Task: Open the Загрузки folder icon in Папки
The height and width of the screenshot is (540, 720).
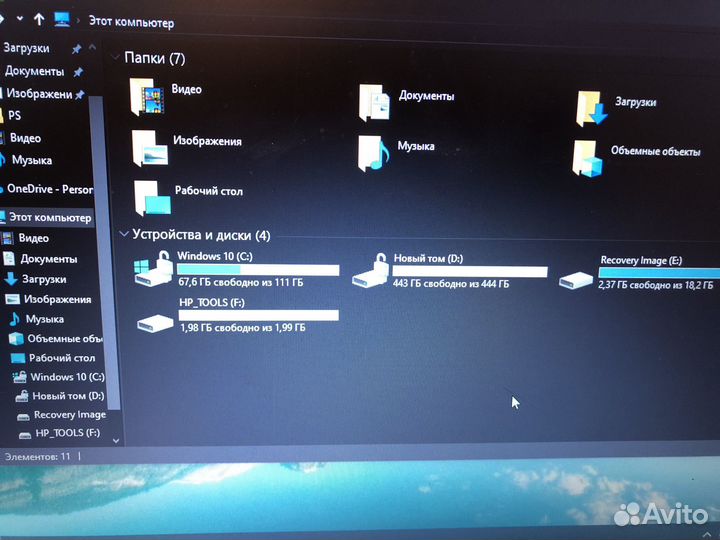Action: [x=591, y=108]
